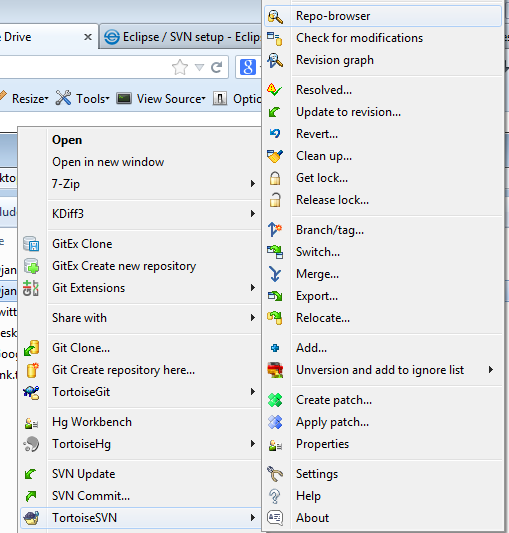
Task: Click the green Create patch icon
Action: 275,400
